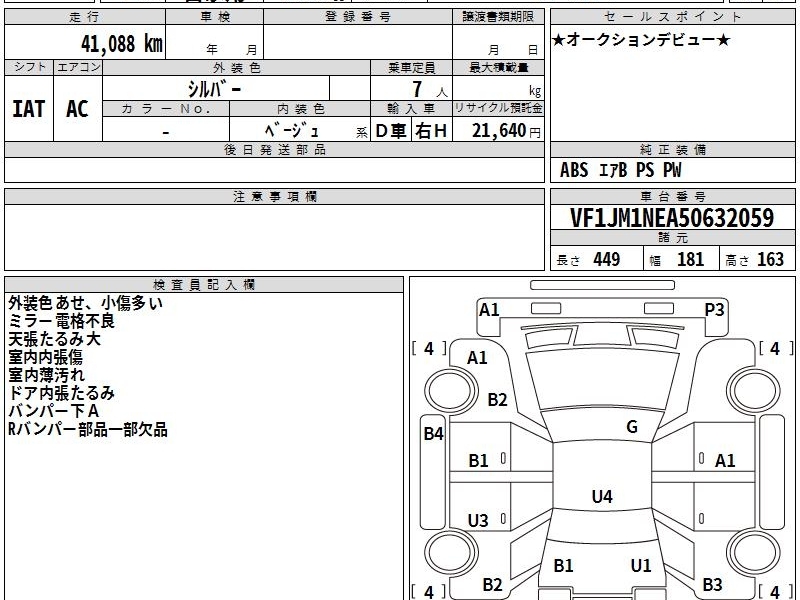Select the 内装色 header
The image size is (800, 600).
click(x=300, y=109)
